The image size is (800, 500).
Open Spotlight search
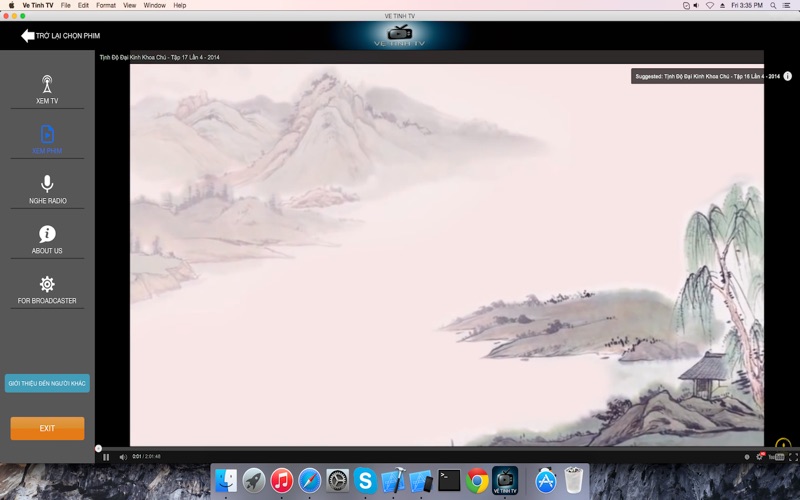[773, 5]
